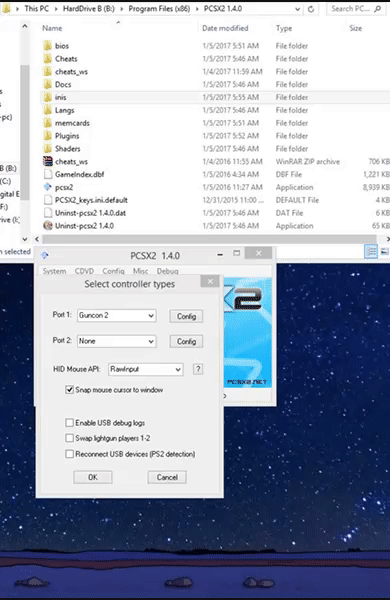
Task: Click Config button for Port 1
Action: click(186, 316)
